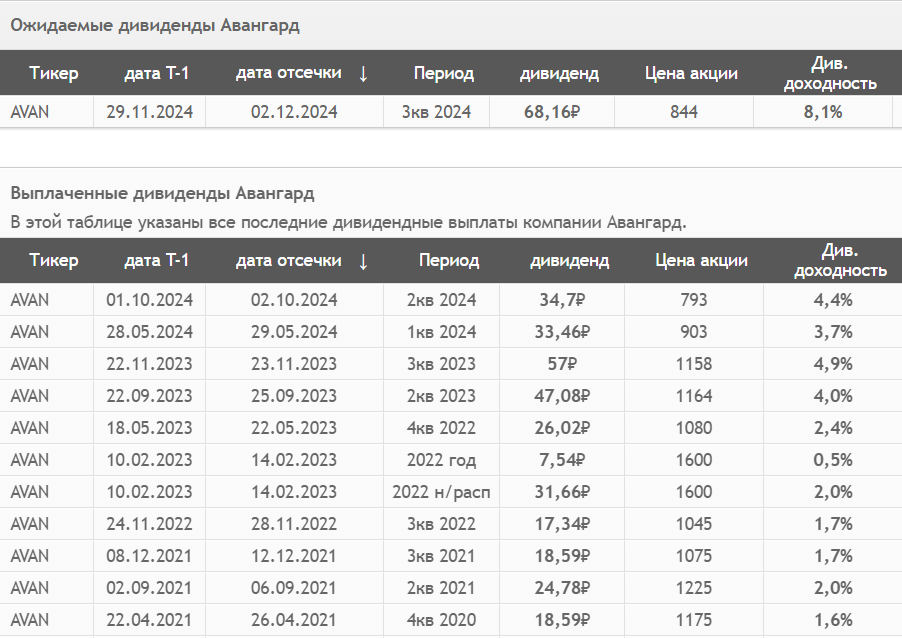This screenshot has width=902, height=638.
Task: Click 'Цена акции' header in paid dividends table
Action: click(x=701, y=261)
